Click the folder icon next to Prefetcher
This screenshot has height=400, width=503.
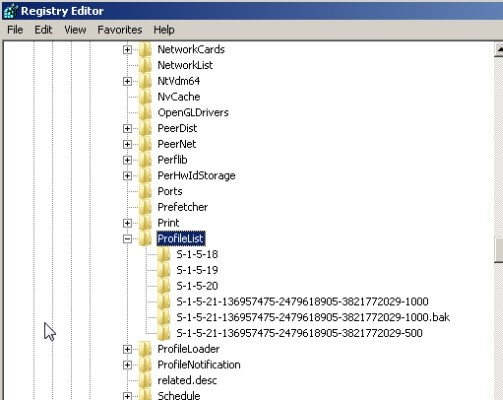coord(145,207)
